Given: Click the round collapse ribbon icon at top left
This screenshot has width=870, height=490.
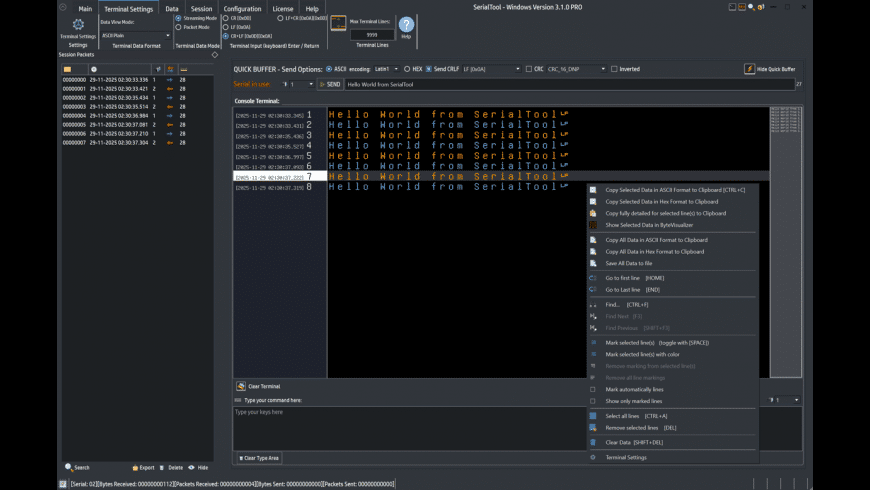Looking at the screenshot, I should 63,7.
